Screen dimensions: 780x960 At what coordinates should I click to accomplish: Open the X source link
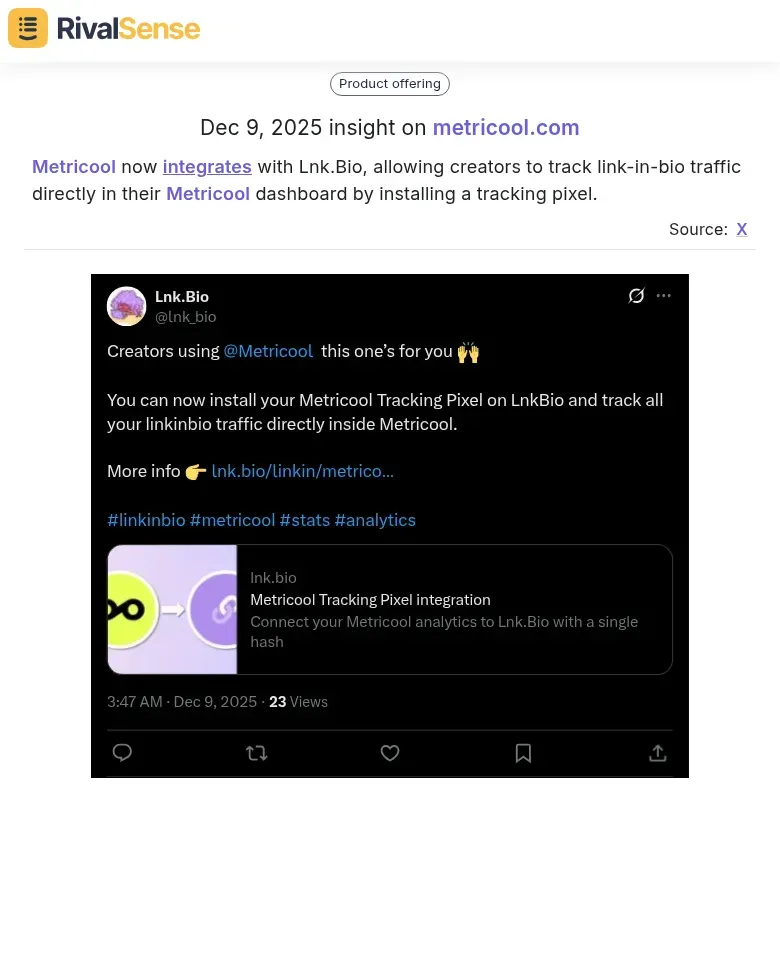(742, 229)
